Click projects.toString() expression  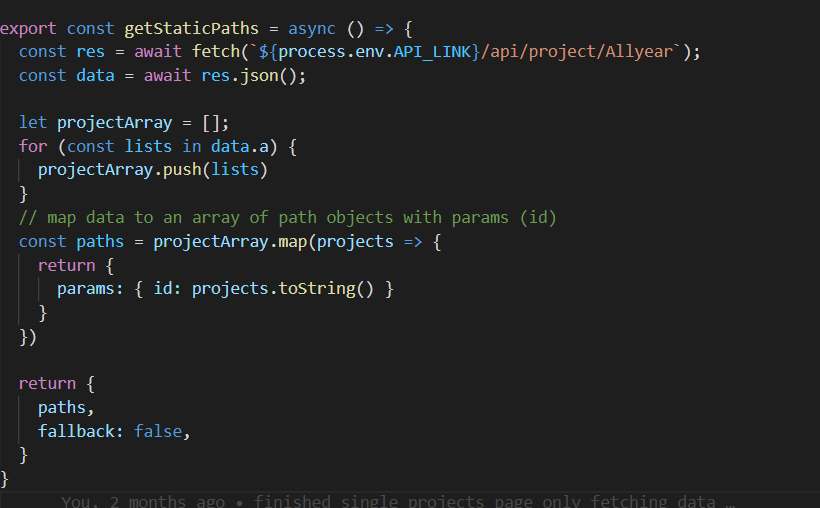pos(283,289)
